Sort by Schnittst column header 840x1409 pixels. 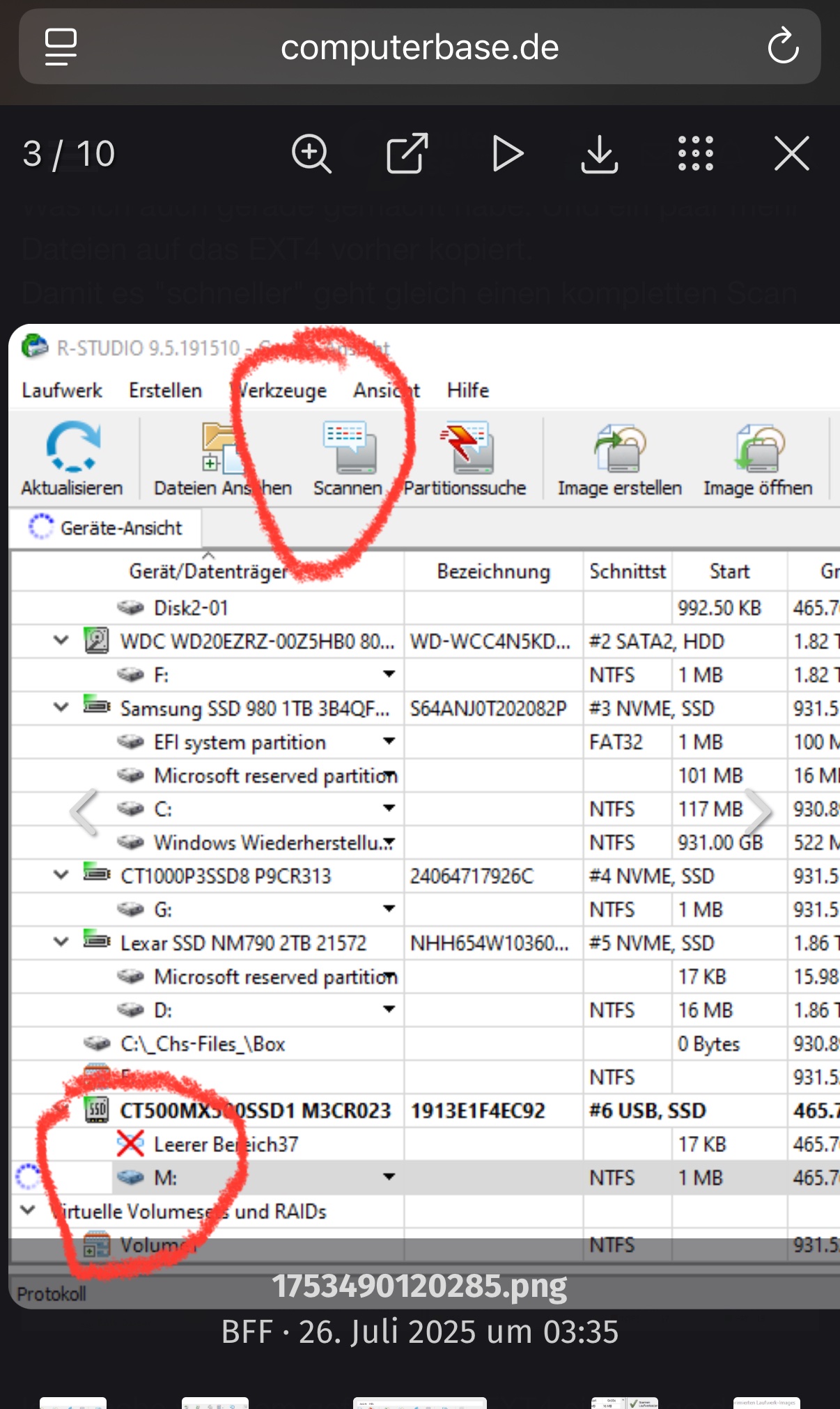pyautogui.click(x=628, y=571)
